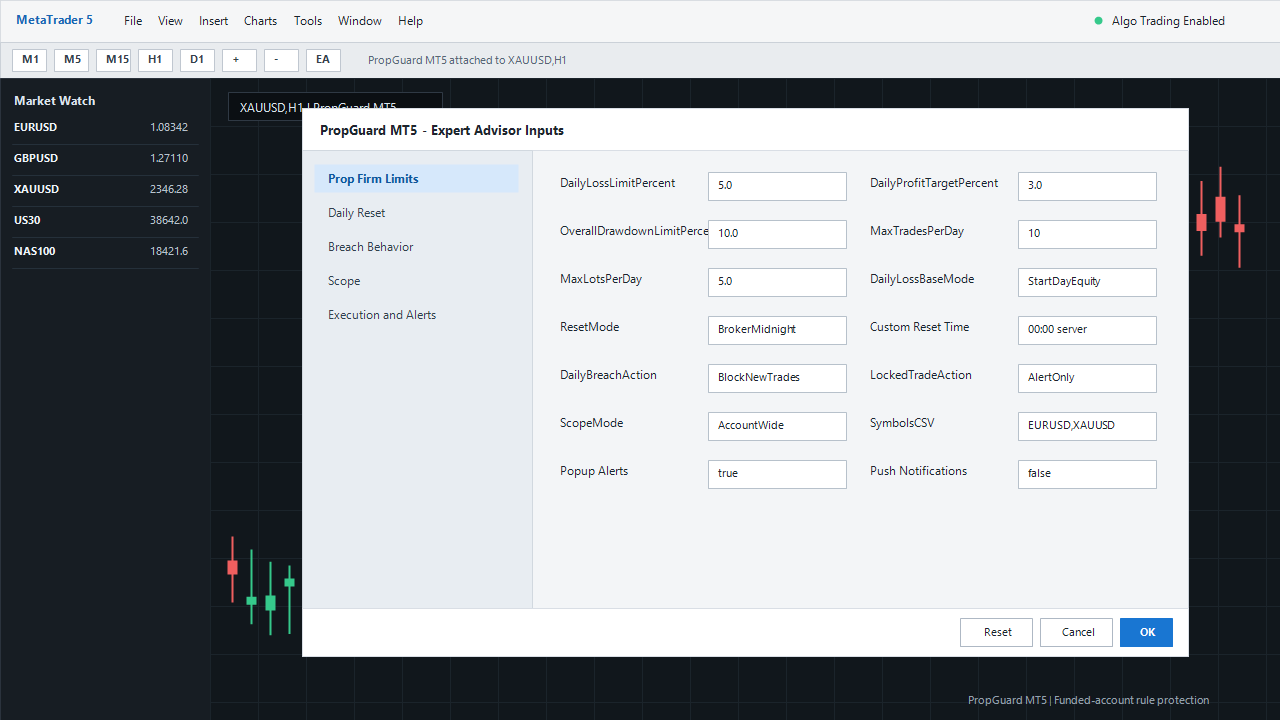Switch chart to M1 timeframe
1280x720 pixels.
30,60
